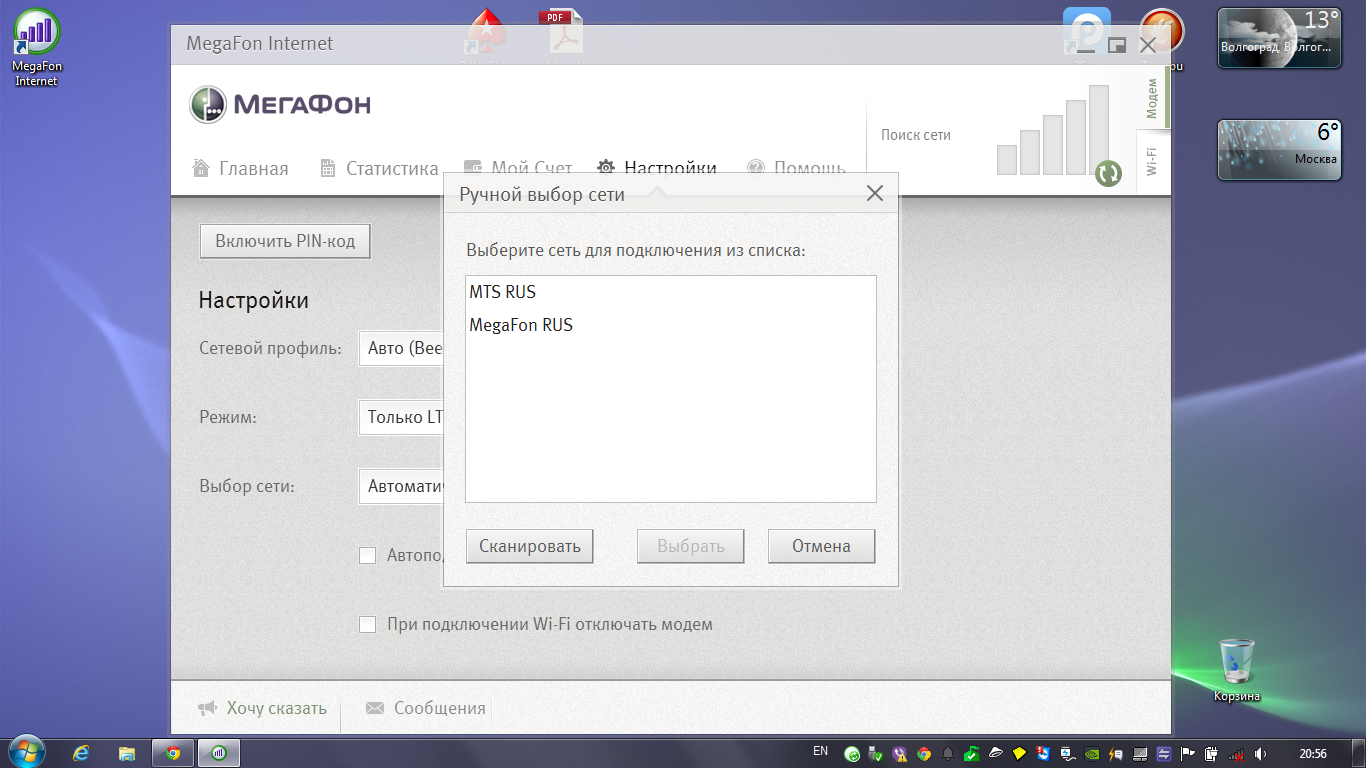Click the MegaFon Internet taskbar button
1366x768 pixels.
(x=219, y=753)
